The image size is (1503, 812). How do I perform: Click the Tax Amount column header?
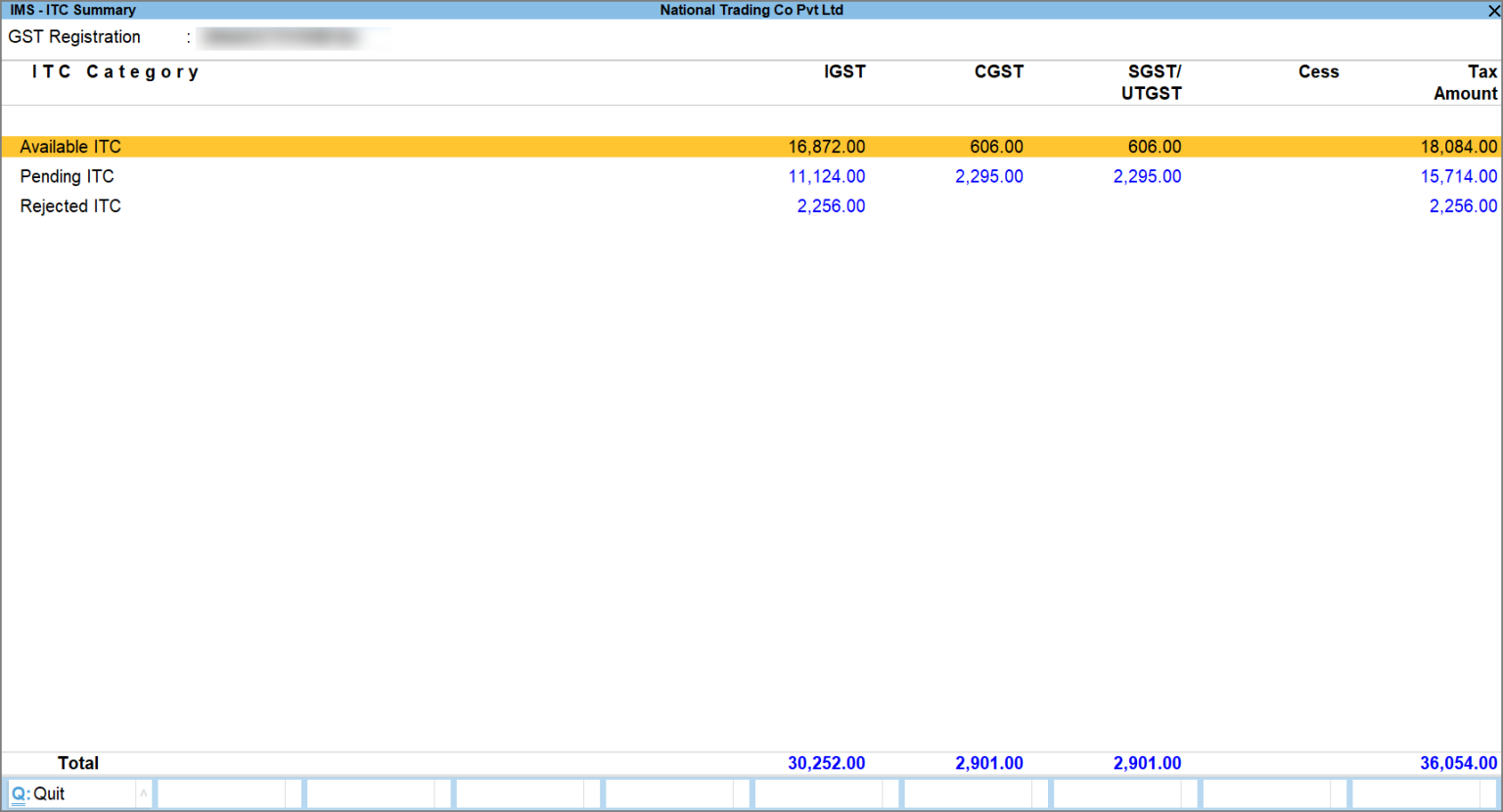click(x=1465, y=82)
